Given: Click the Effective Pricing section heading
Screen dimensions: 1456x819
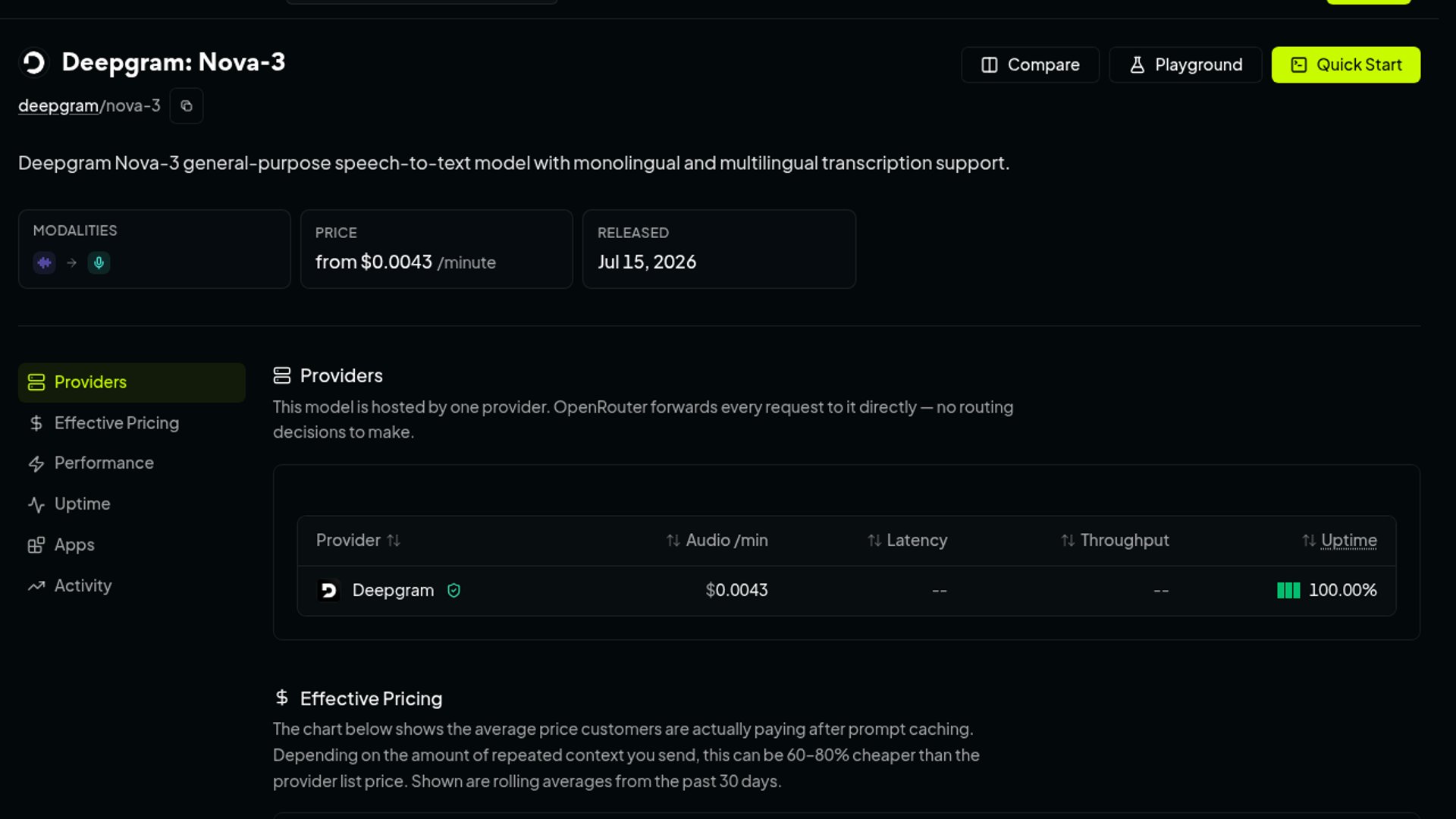Looking at the screenshot, I should click(x=371, y=699).
